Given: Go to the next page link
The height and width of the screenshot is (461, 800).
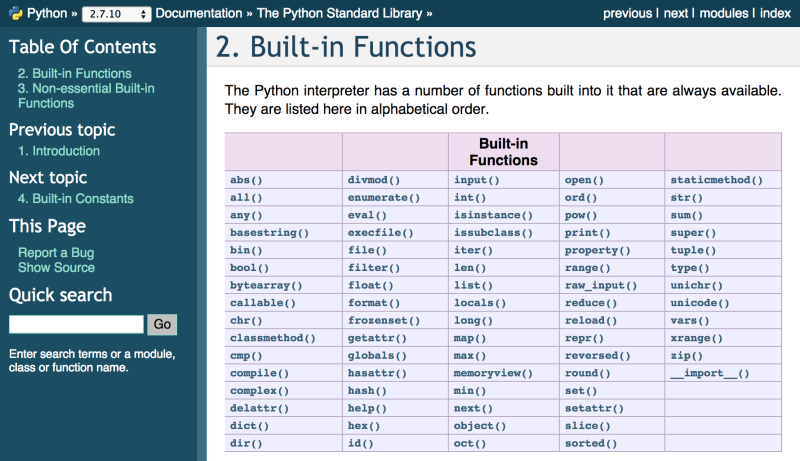Looking at the screenshot, I should pos(676,14).
